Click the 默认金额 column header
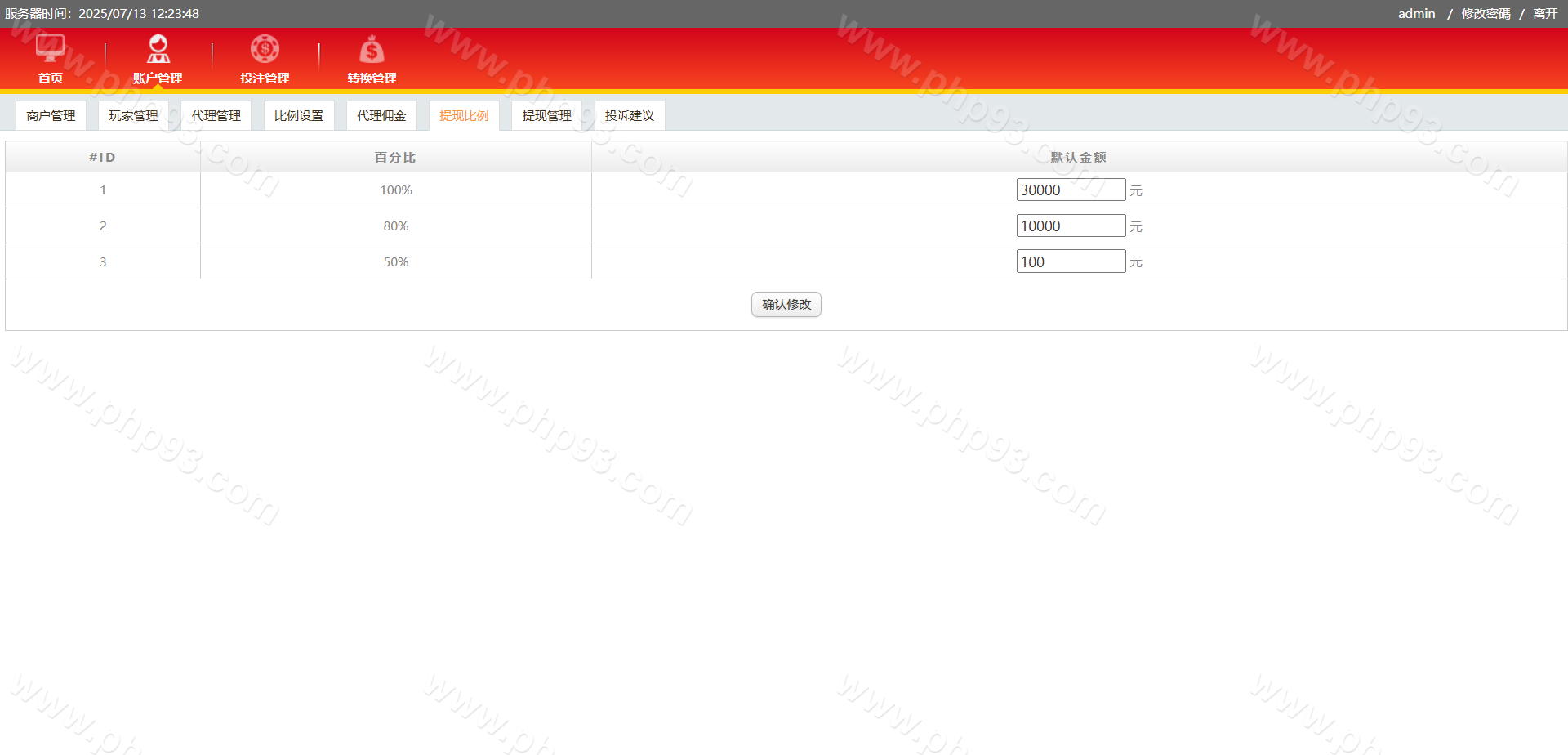The image size is (1568, 755). (x=1078, y=158)
